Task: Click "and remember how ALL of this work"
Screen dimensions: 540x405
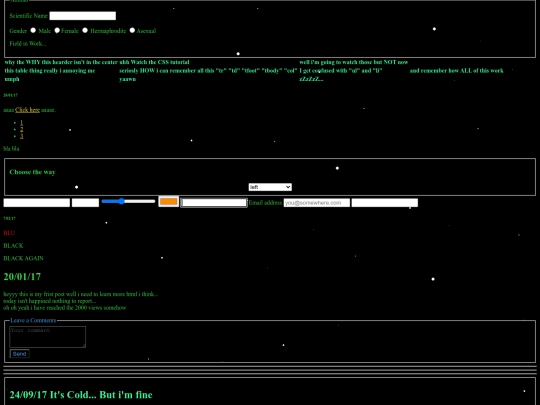Action: (457, 71)
